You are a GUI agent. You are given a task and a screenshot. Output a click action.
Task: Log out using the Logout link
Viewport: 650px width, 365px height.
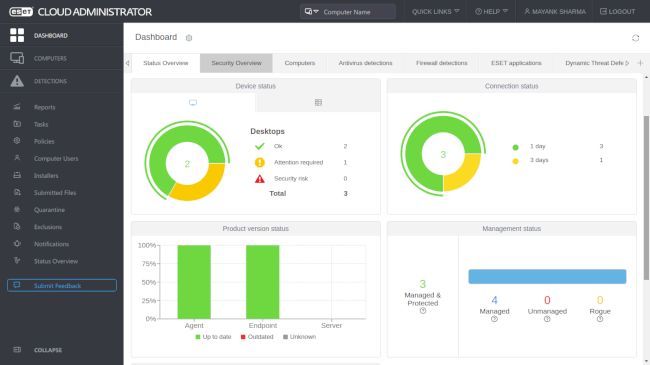618,12
